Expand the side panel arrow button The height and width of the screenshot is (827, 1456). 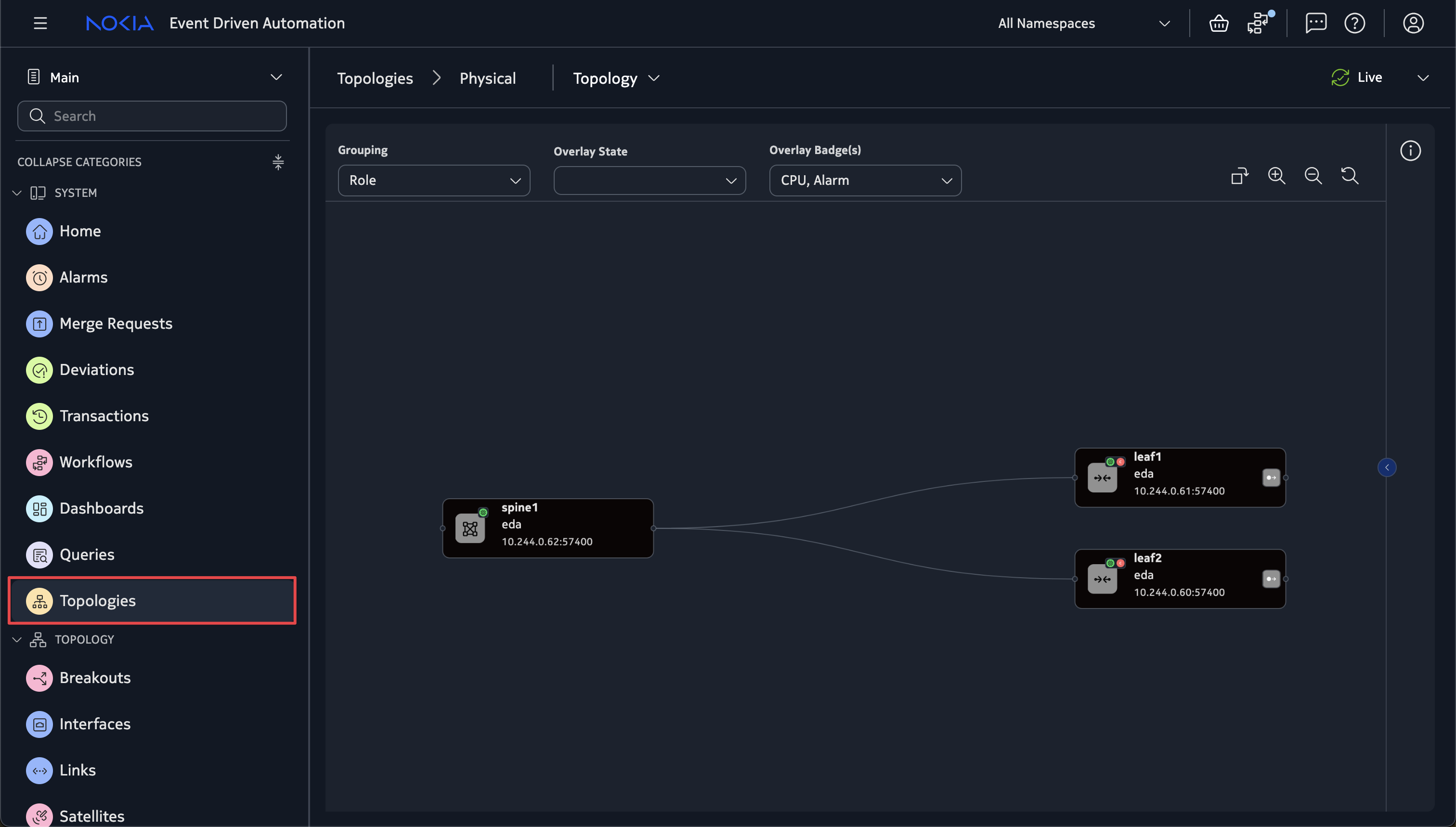(x=1387, y=467)
